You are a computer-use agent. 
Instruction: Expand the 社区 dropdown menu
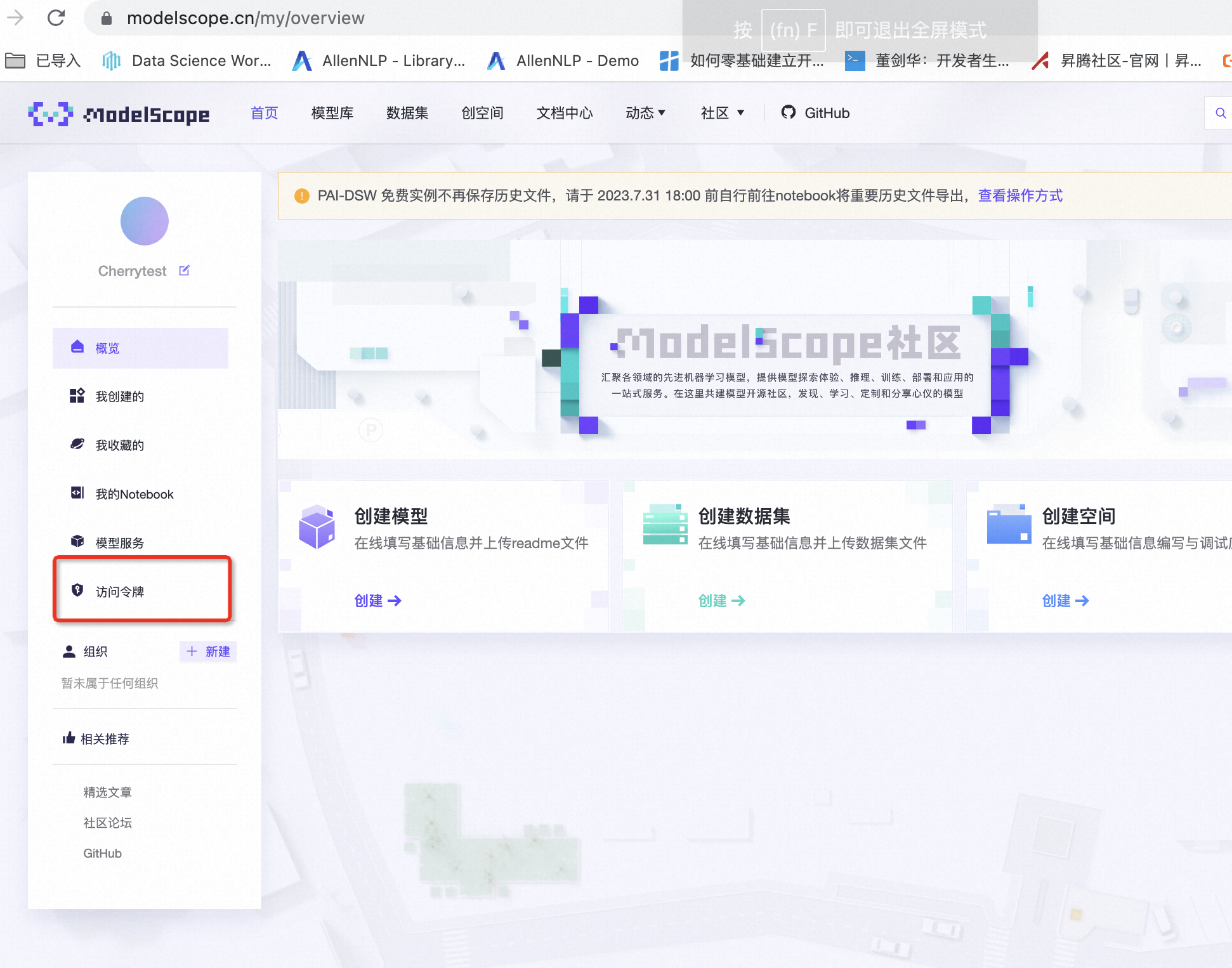722,113
